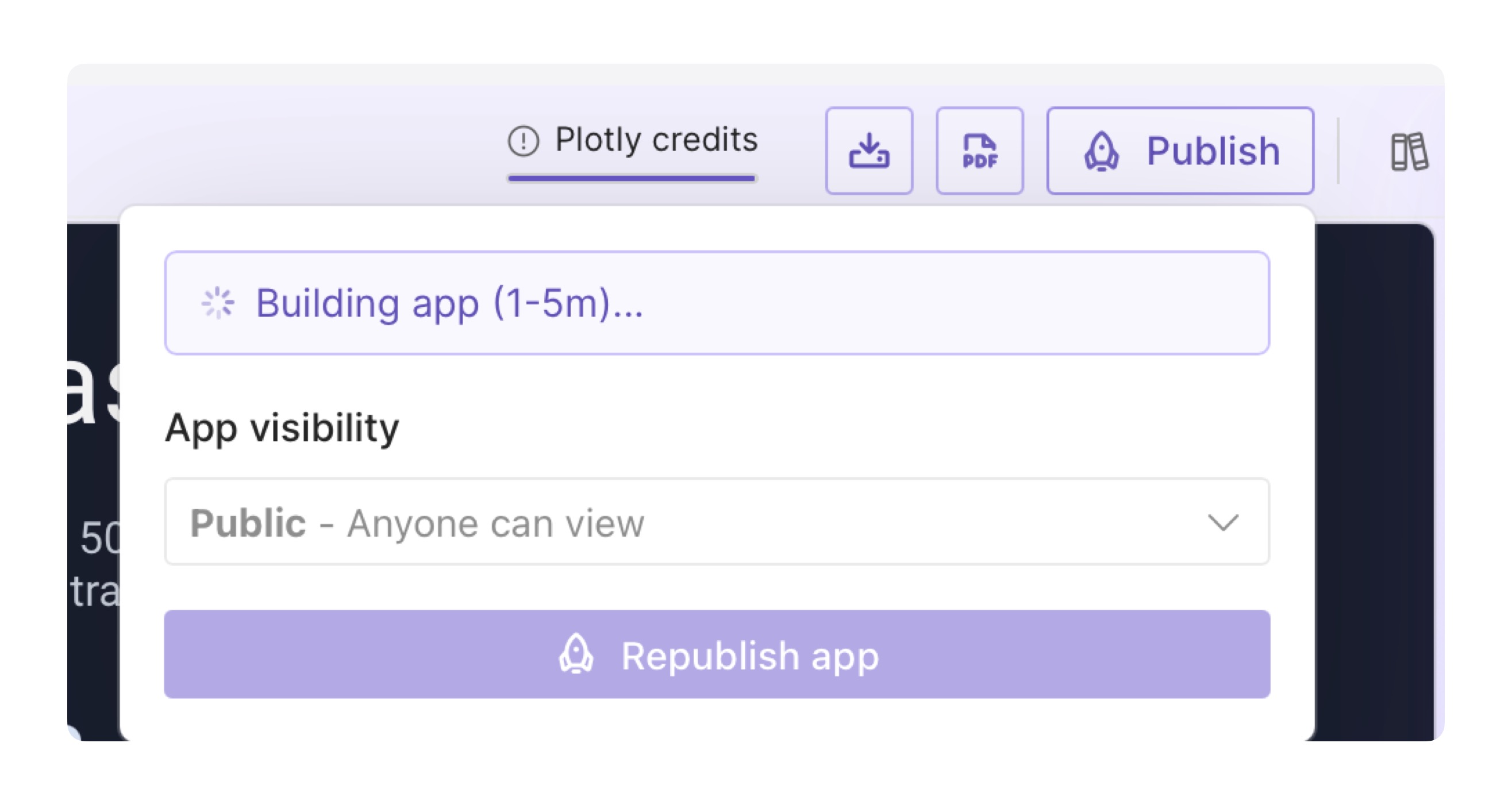The width and height of the screenshot is (1512, 812).
Task: Open the library books icon
Action: tap(1409, 152)
